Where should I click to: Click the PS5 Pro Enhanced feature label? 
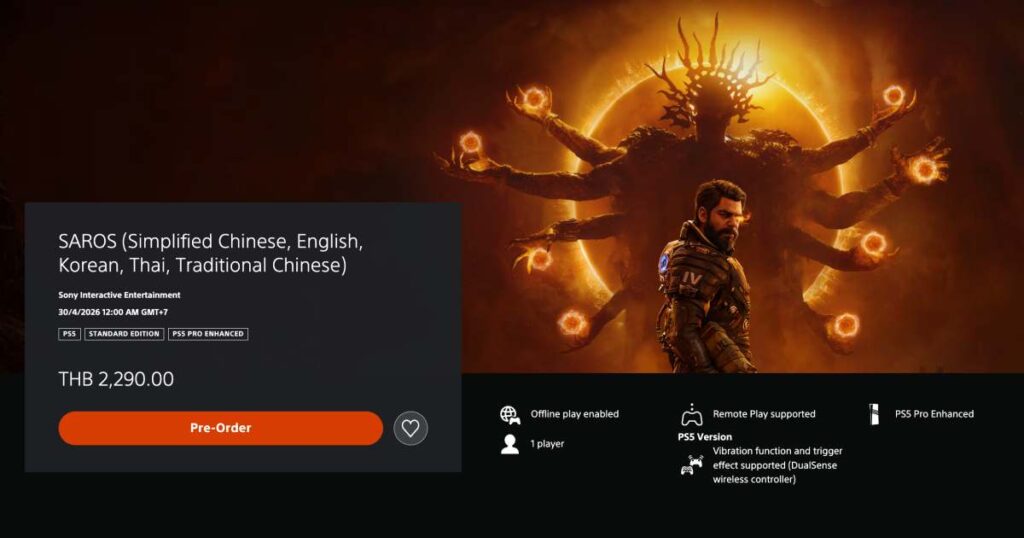pyautogui.click(x=935, y=414)
